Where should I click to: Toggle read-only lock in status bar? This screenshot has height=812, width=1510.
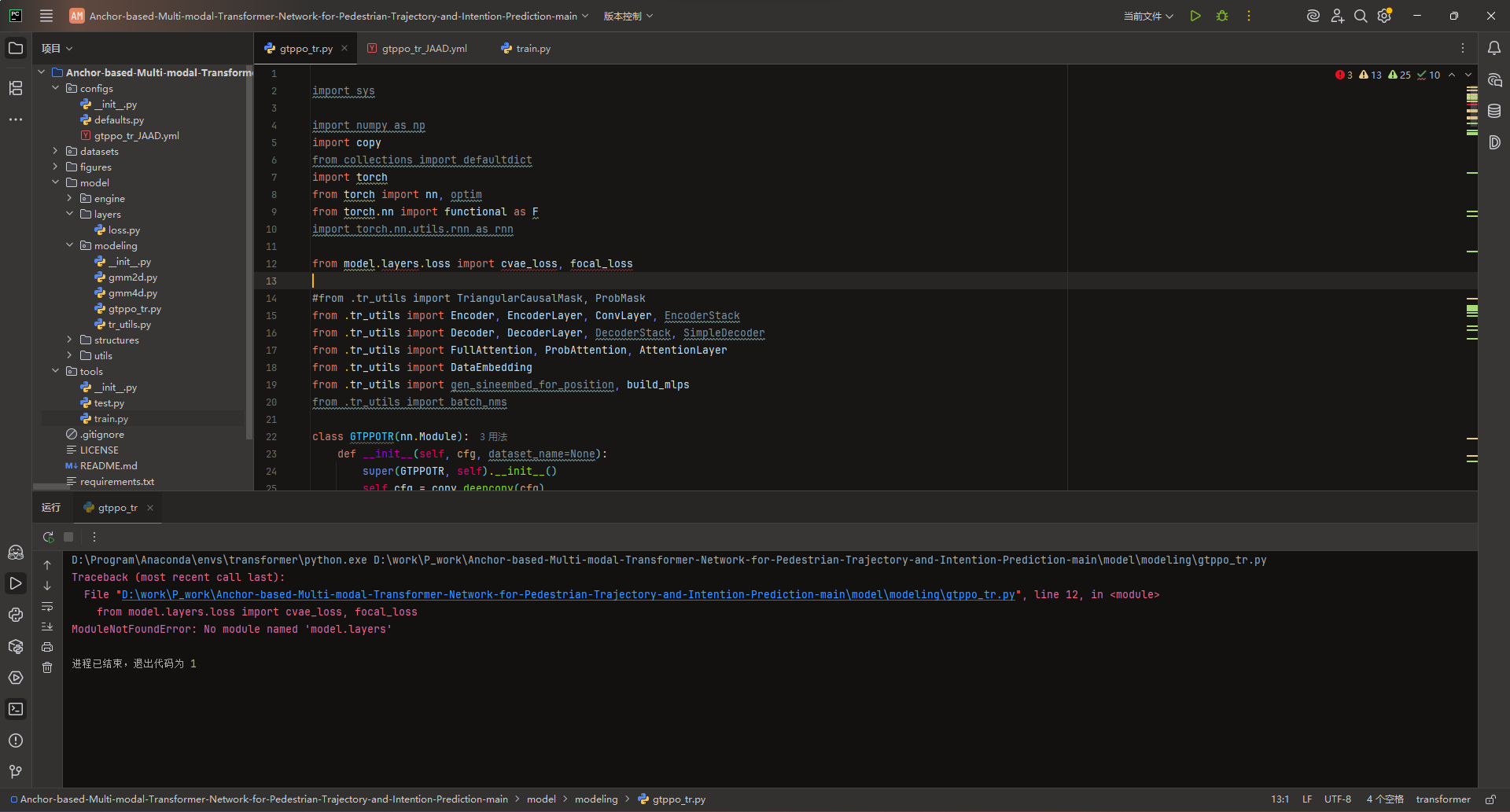tap(1490, 799)
